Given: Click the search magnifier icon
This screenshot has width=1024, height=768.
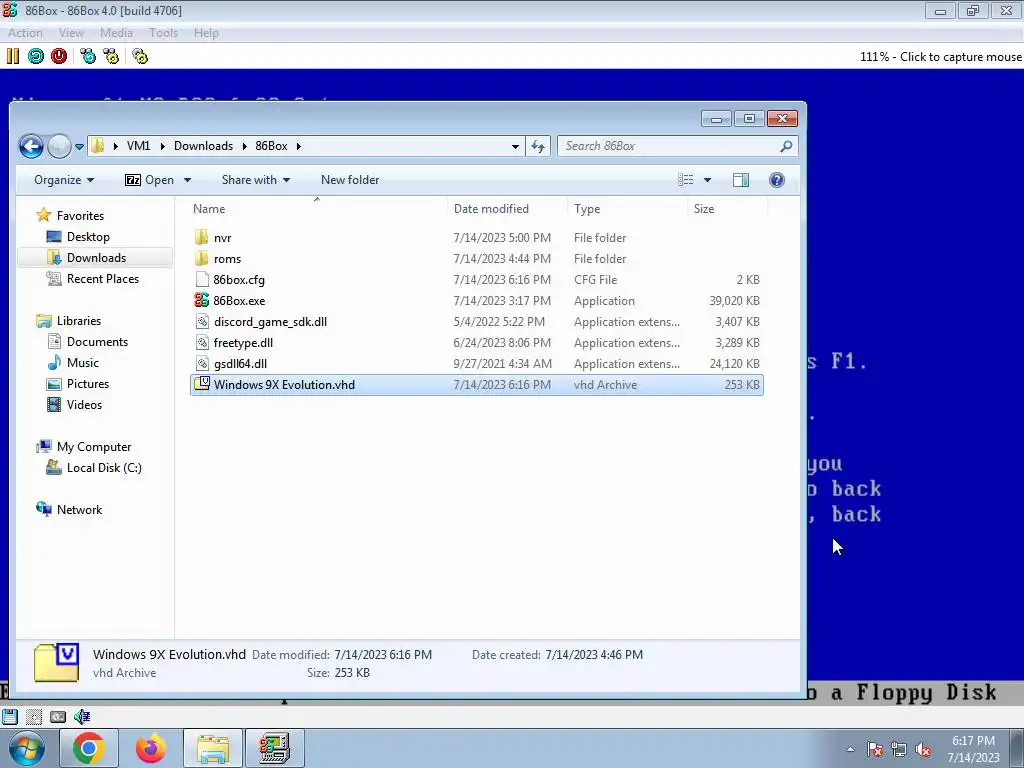Looking at the screenshot, I should pyautogui.click(x=786, y=146).
